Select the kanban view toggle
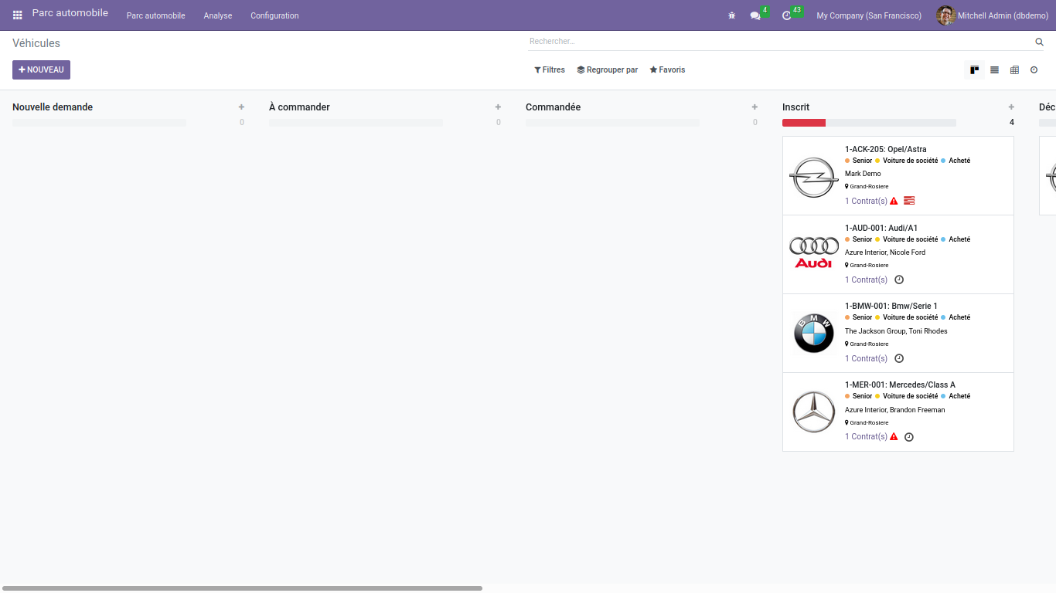 click(974, 70)
